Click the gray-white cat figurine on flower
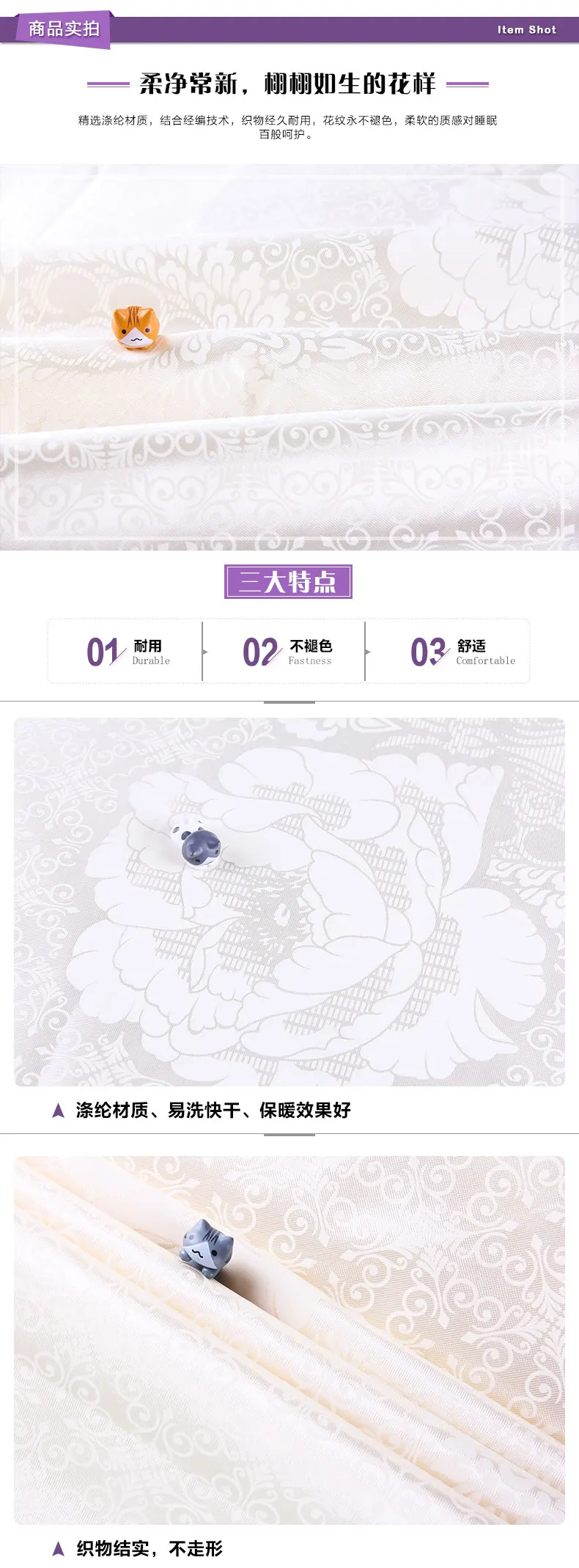Viewport: 579px width, 1568px height. [x=196, y=842]
